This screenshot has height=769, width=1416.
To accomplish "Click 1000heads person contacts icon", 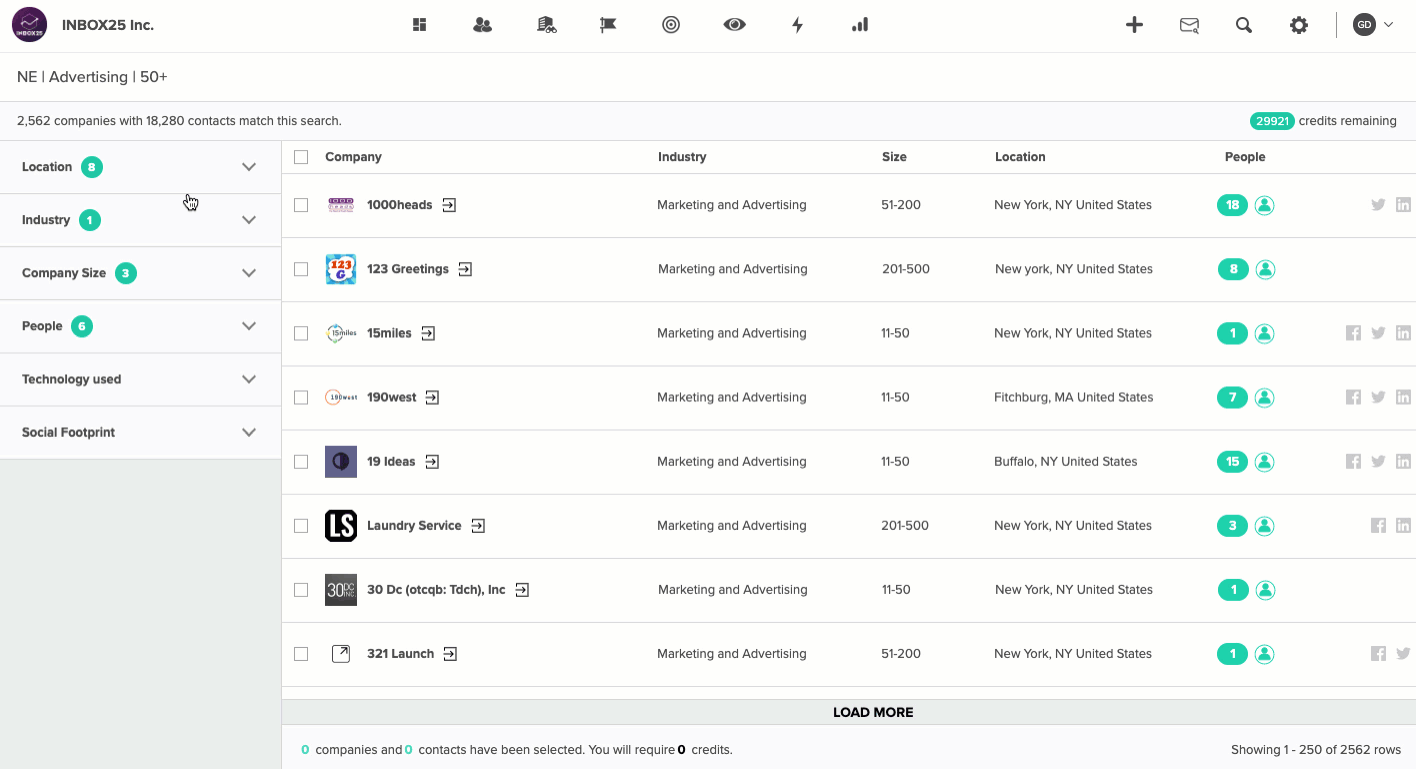I will 1264,205.
